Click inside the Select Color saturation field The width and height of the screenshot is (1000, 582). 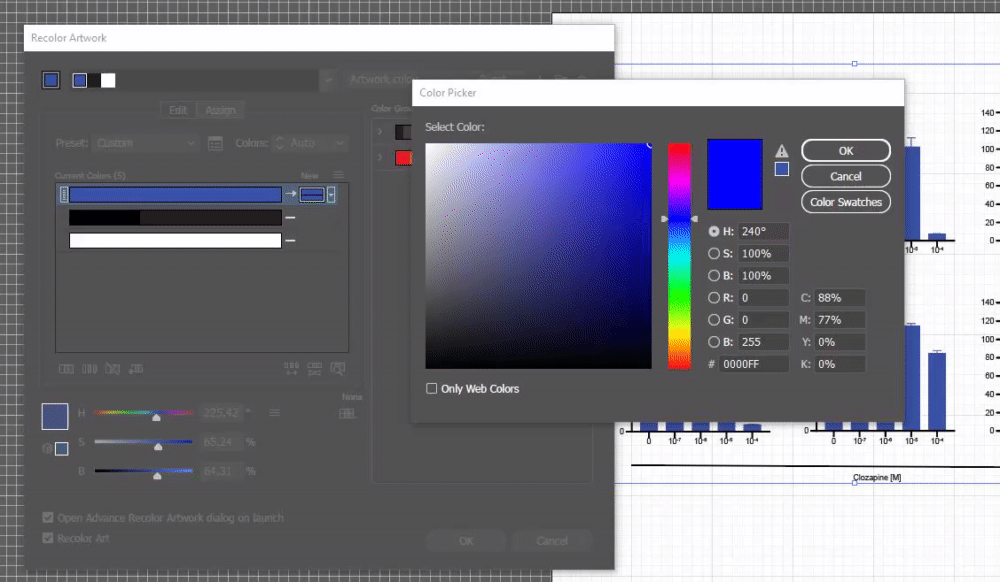point(538,256)
